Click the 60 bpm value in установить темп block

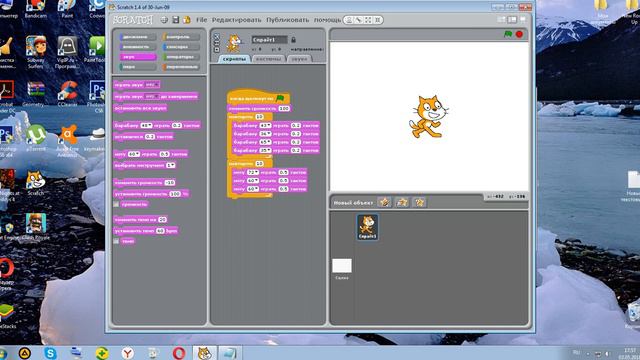160,231
